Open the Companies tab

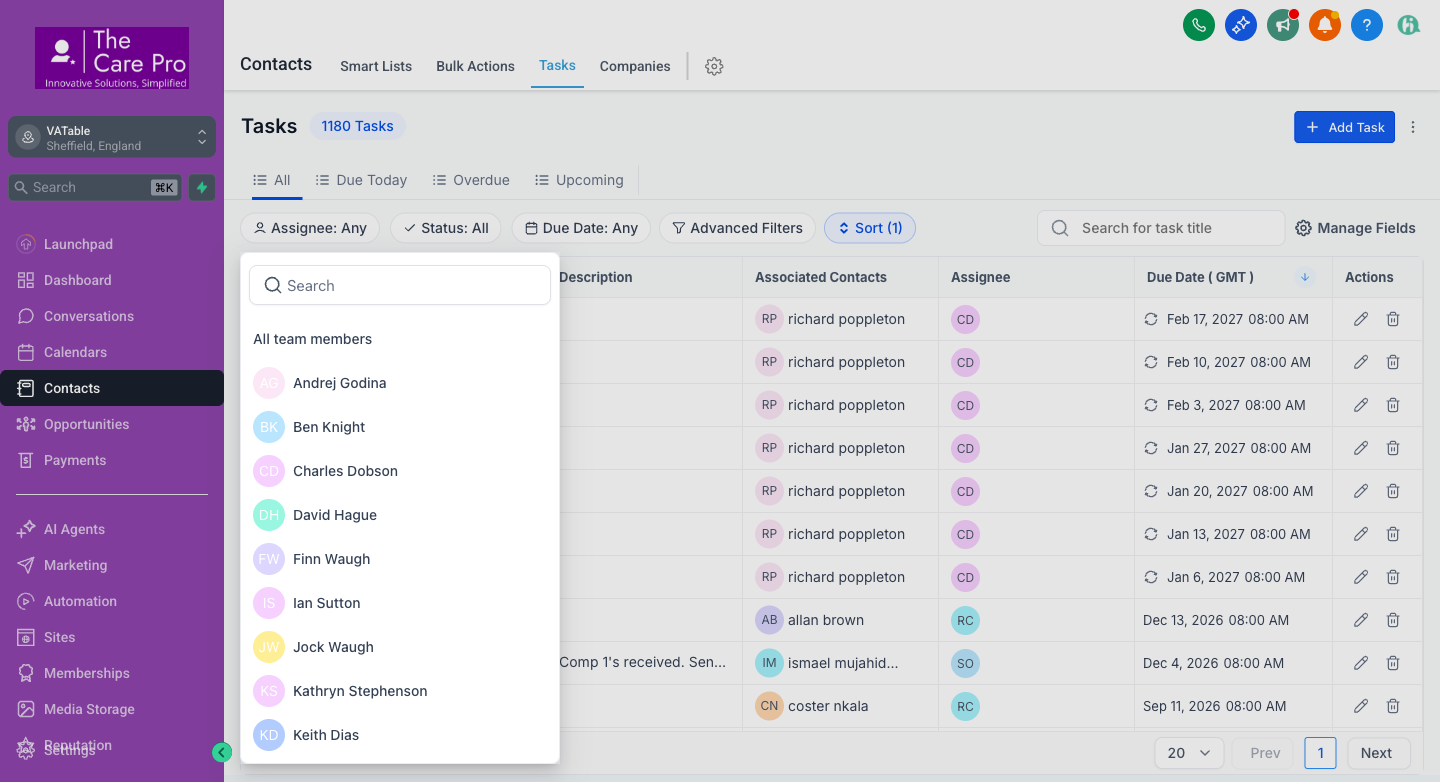[x=634, y=66]
